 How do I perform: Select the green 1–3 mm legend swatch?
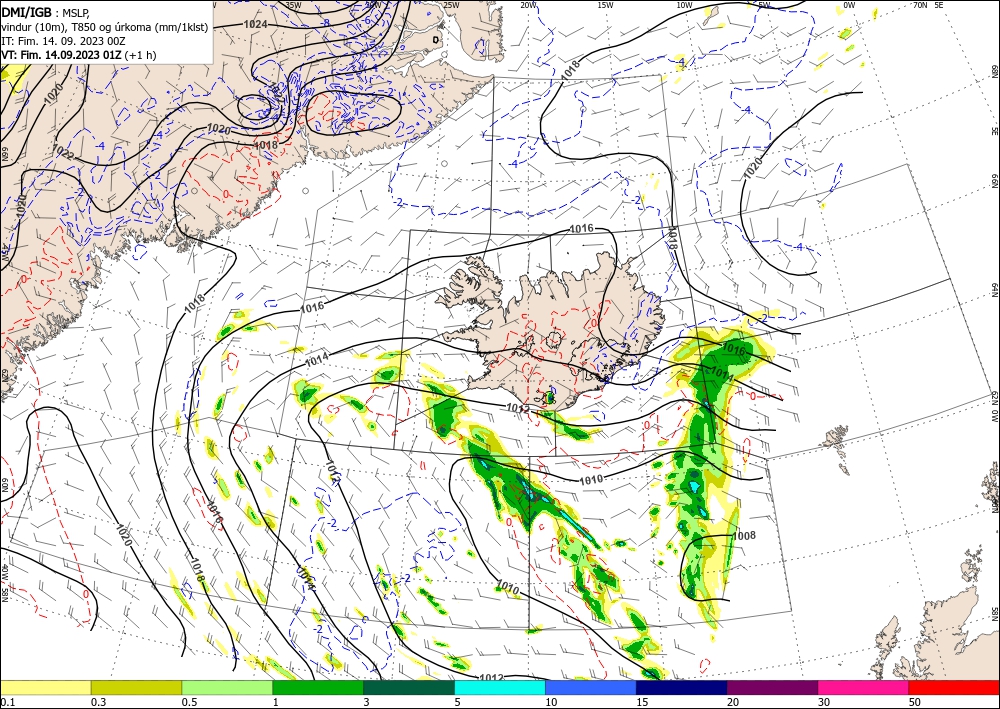(318, 687)
